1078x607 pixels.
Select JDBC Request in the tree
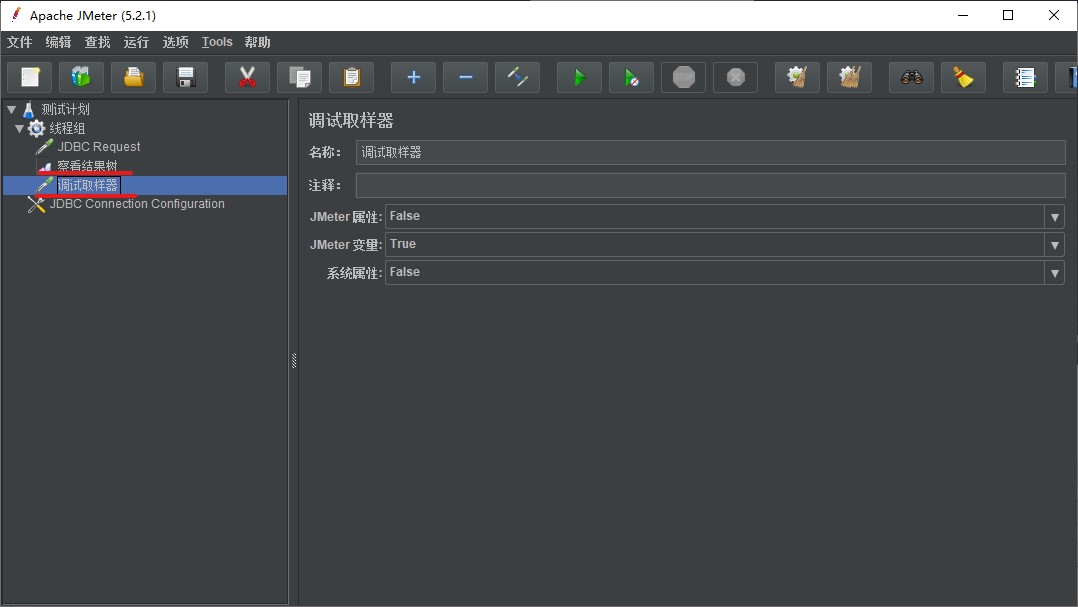99,146
